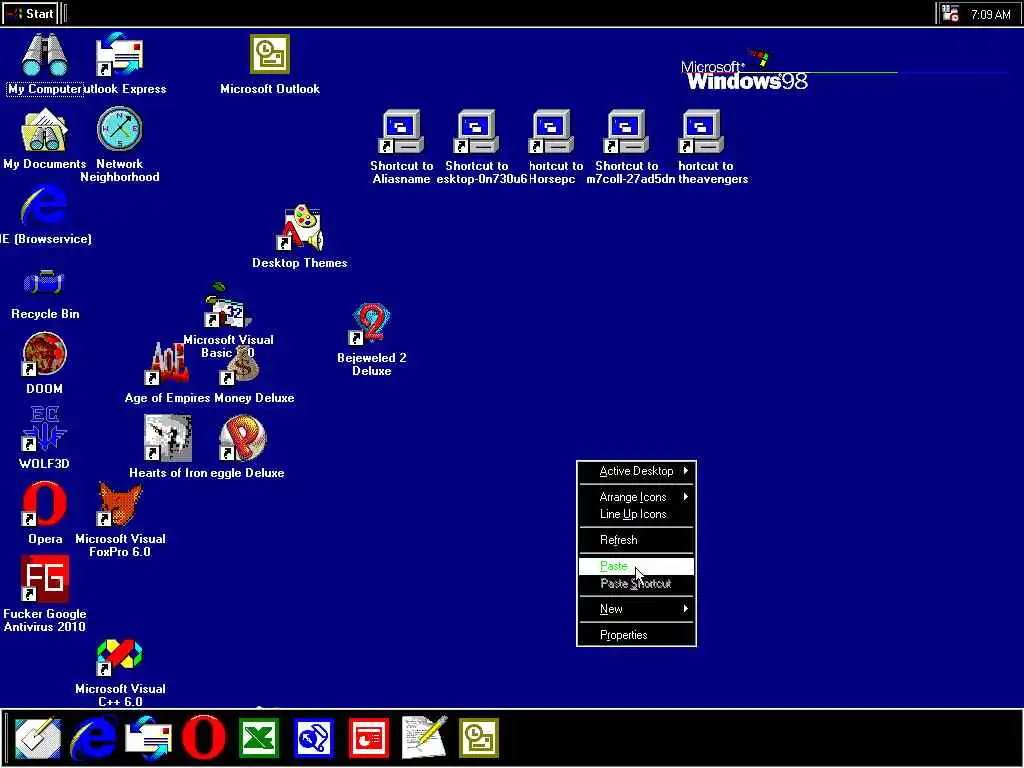The image size is (1024, 768).
Task: Open the Outlook Express desktop shortcut
Action: pos(120,55)
